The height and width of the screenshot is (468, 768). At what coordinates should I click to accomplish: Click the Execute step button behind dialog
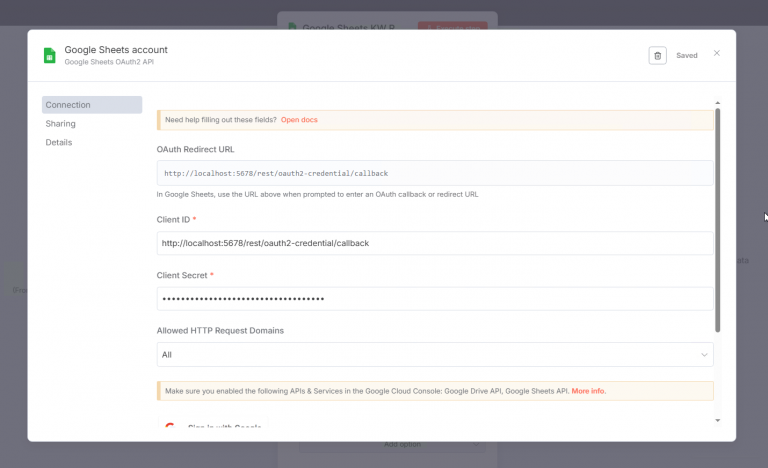point(453,26)
